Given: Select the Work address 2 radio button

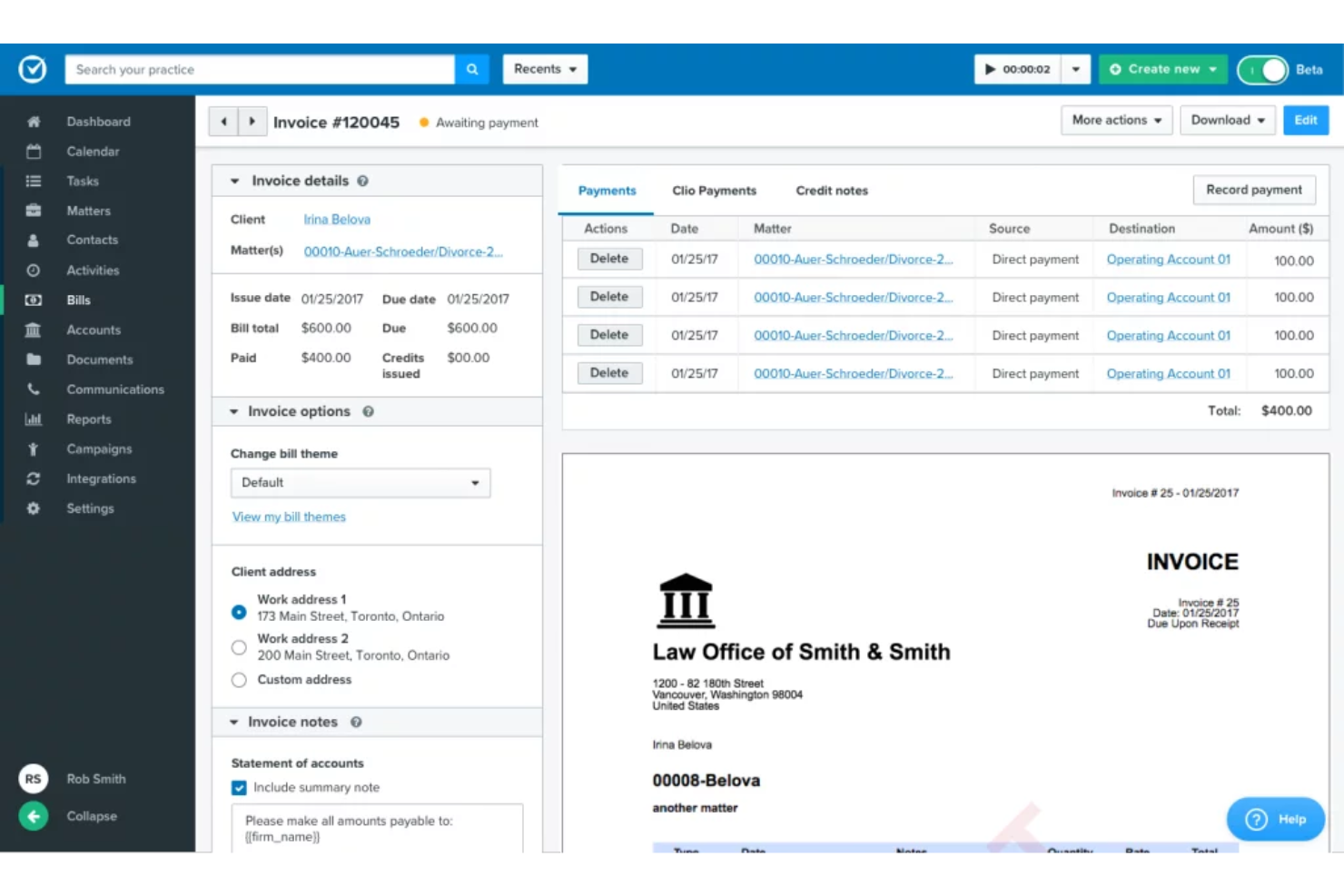Looking at the screenshot, I should [x=238, y=646].
